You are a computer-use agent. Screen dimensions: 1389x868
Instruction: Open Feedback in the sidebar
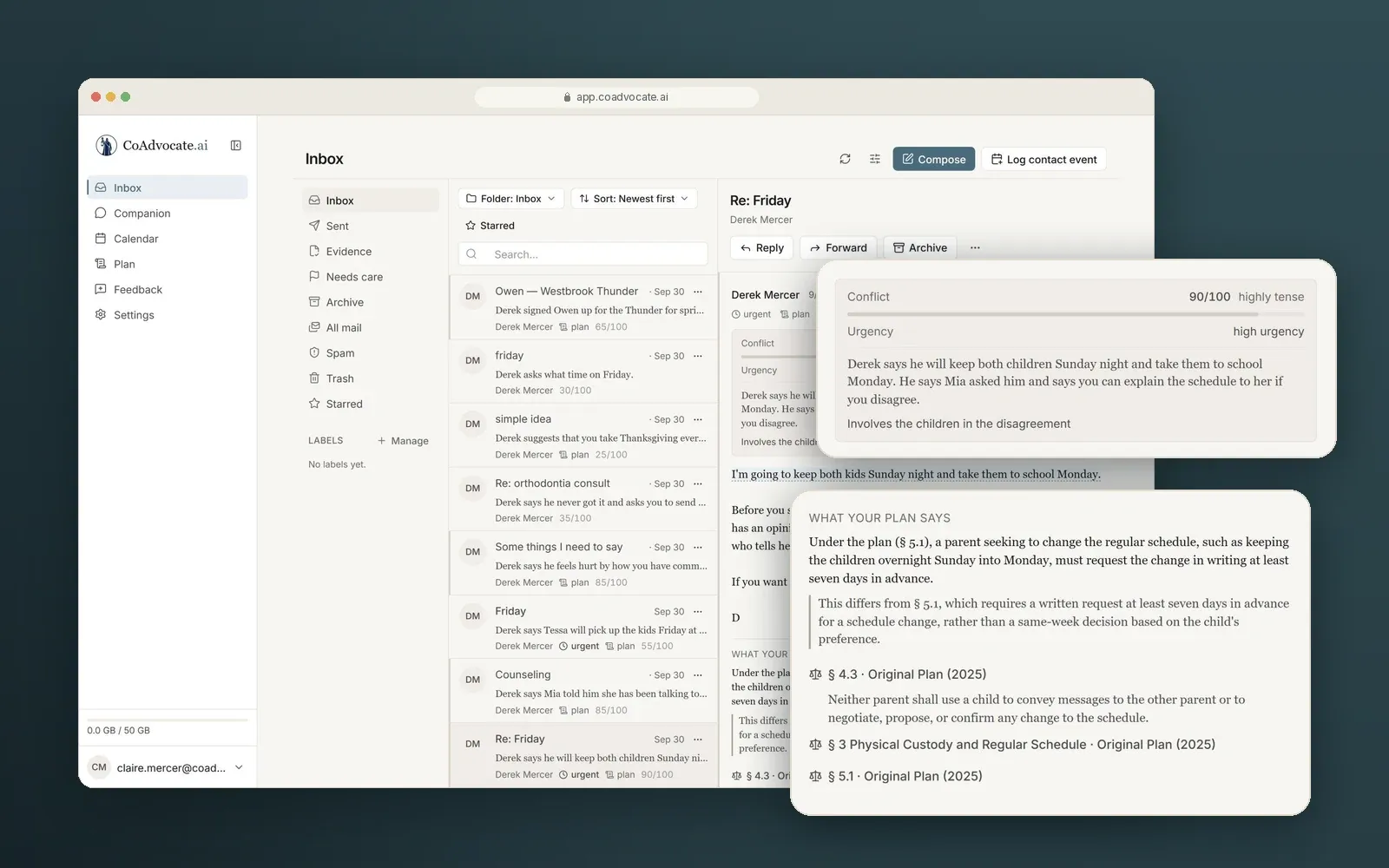[167, 290]
